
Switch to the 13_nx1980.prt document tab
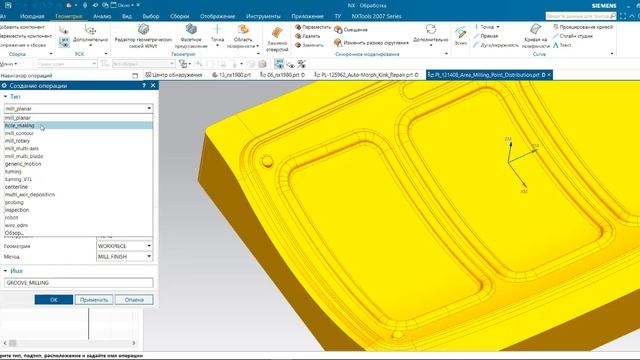231,75
